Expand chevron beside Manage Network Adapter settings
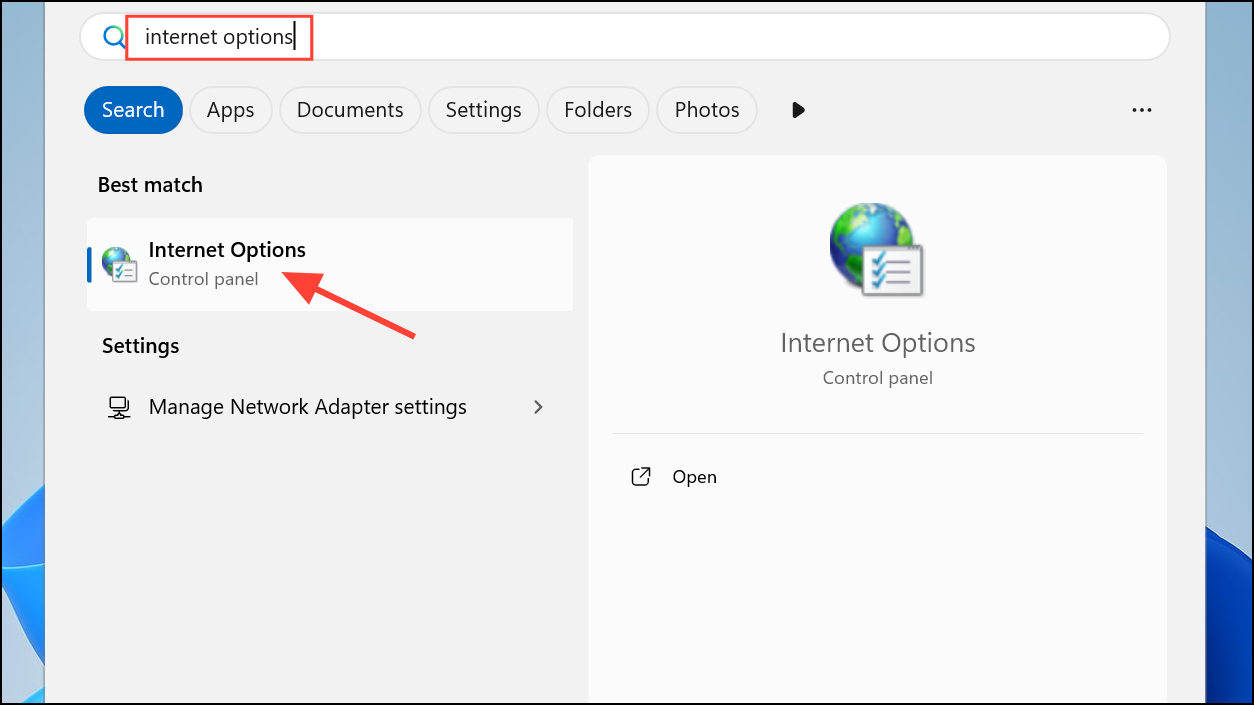1254x705 pixels. coord(538,407)
